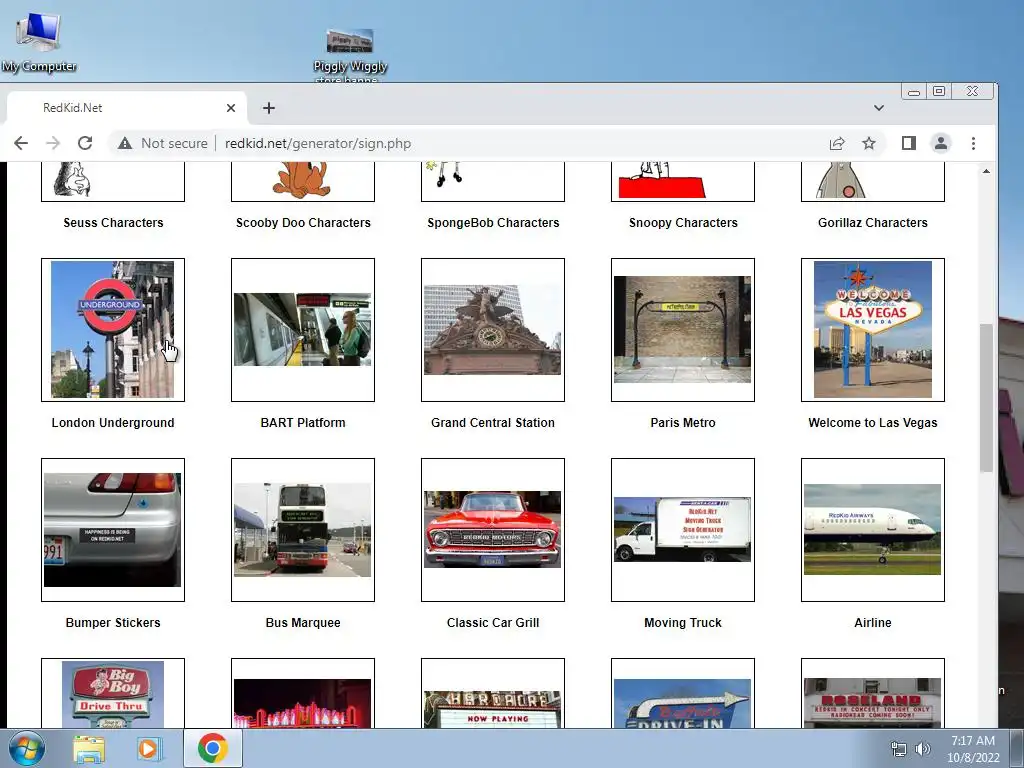Open the Paris Metro sign thumbnail

click(x=683, y=330)
